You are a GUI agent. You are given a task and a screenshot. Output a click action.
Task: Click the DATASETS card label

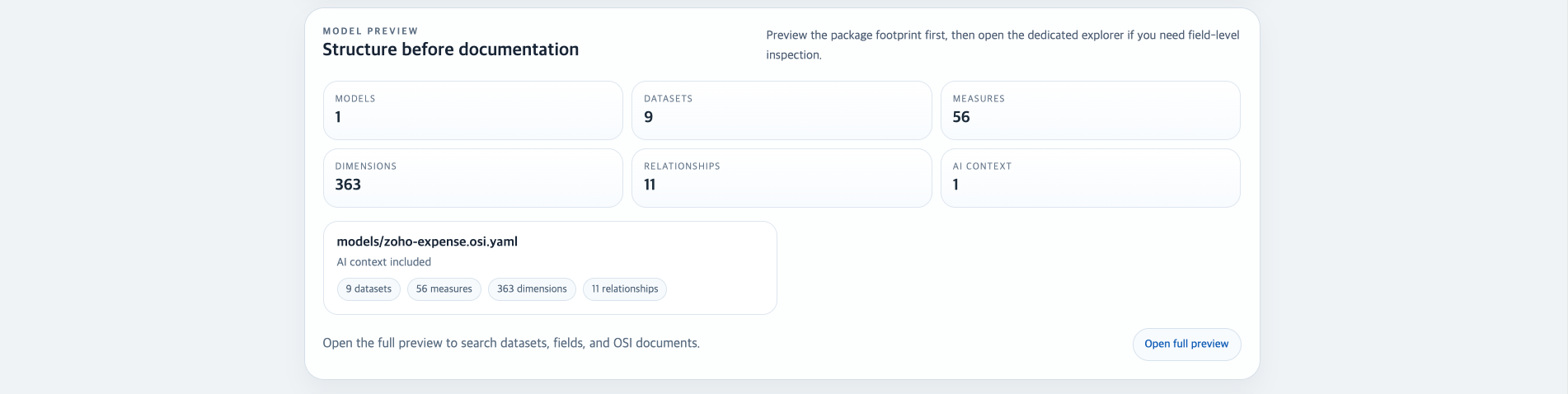(x=668, y=99)
